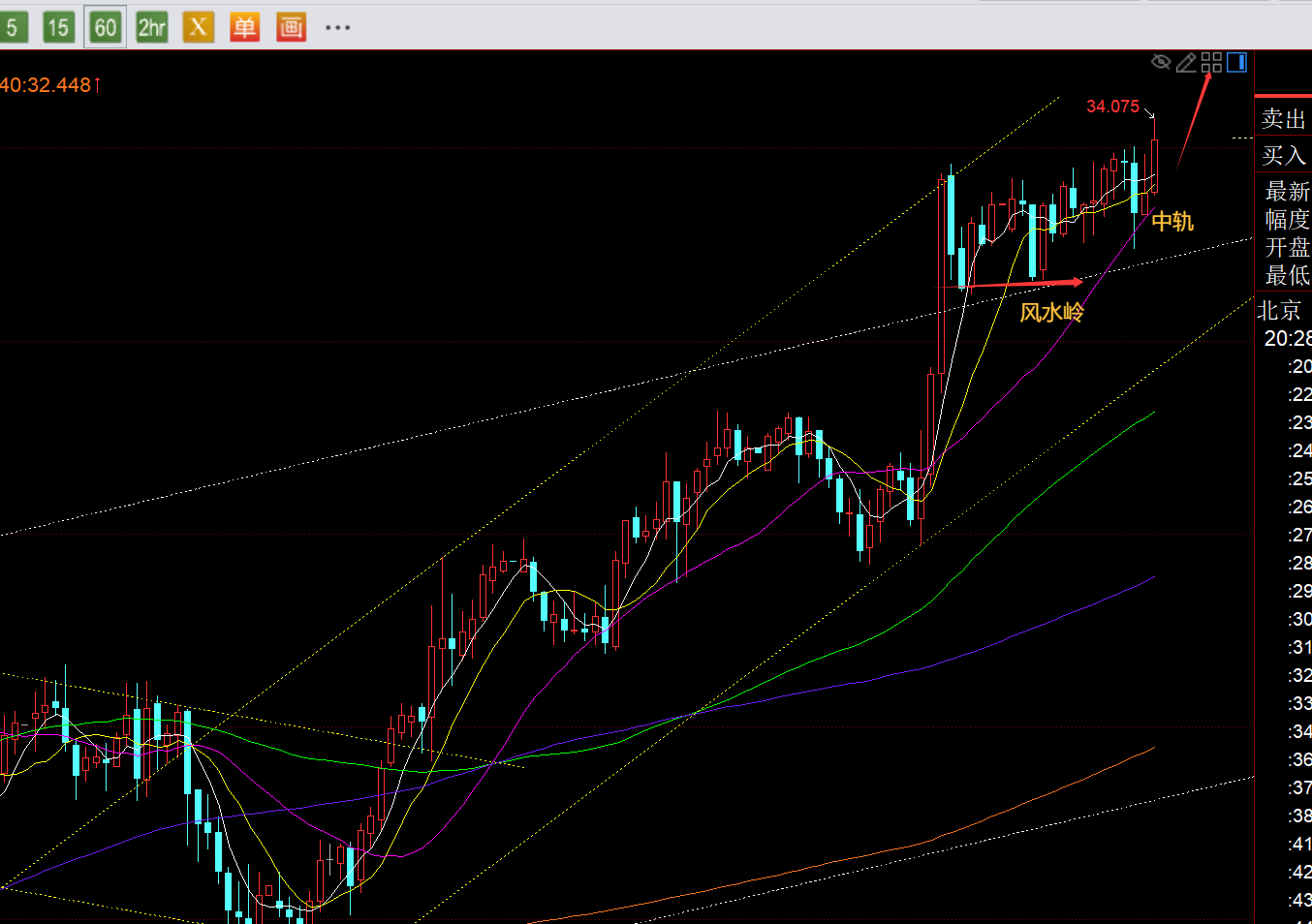Click the 北京 time header
This screenshot has height=924, width=1312.
pyautogui.click(x=1279, y=311)
